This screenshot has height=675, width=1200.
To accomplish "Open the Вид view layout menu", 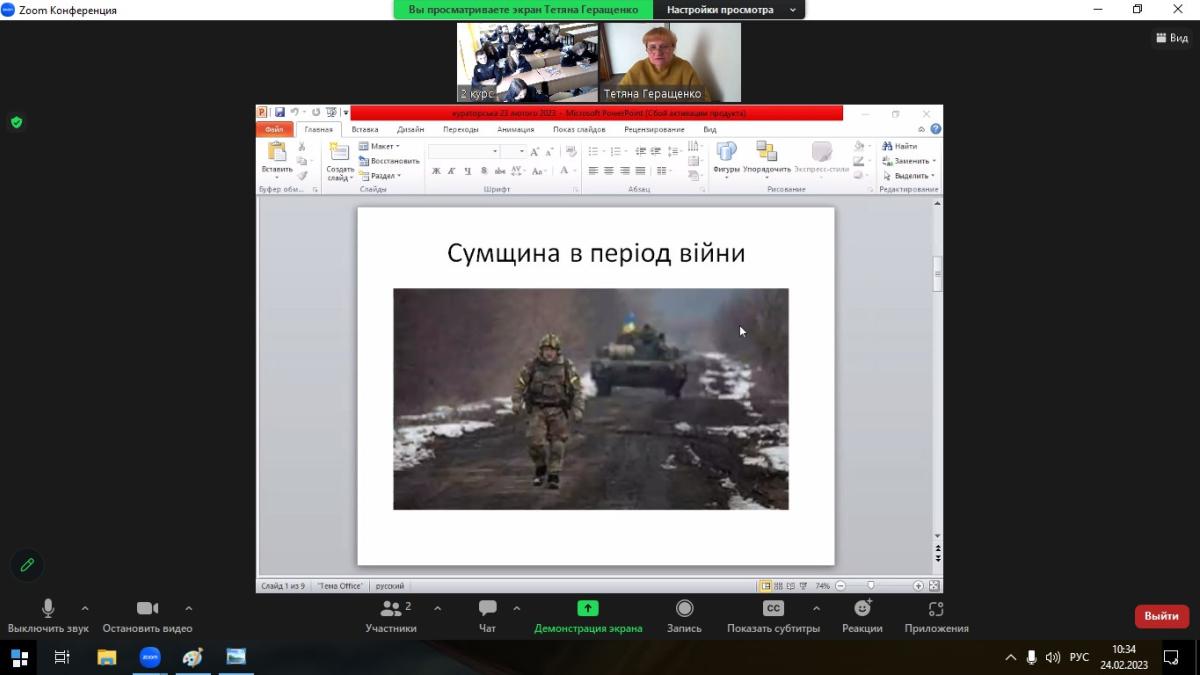I will [x=1171, y=38].
